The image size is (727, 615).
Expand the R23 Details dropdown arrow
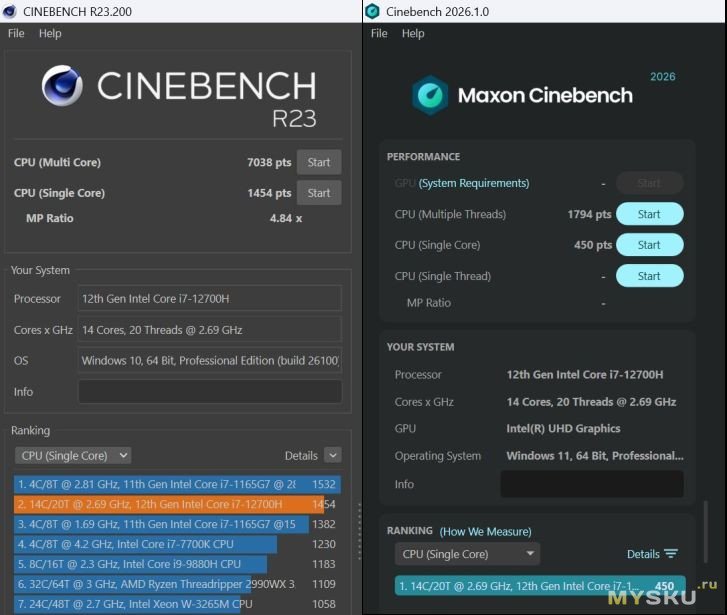pos(332,455)
